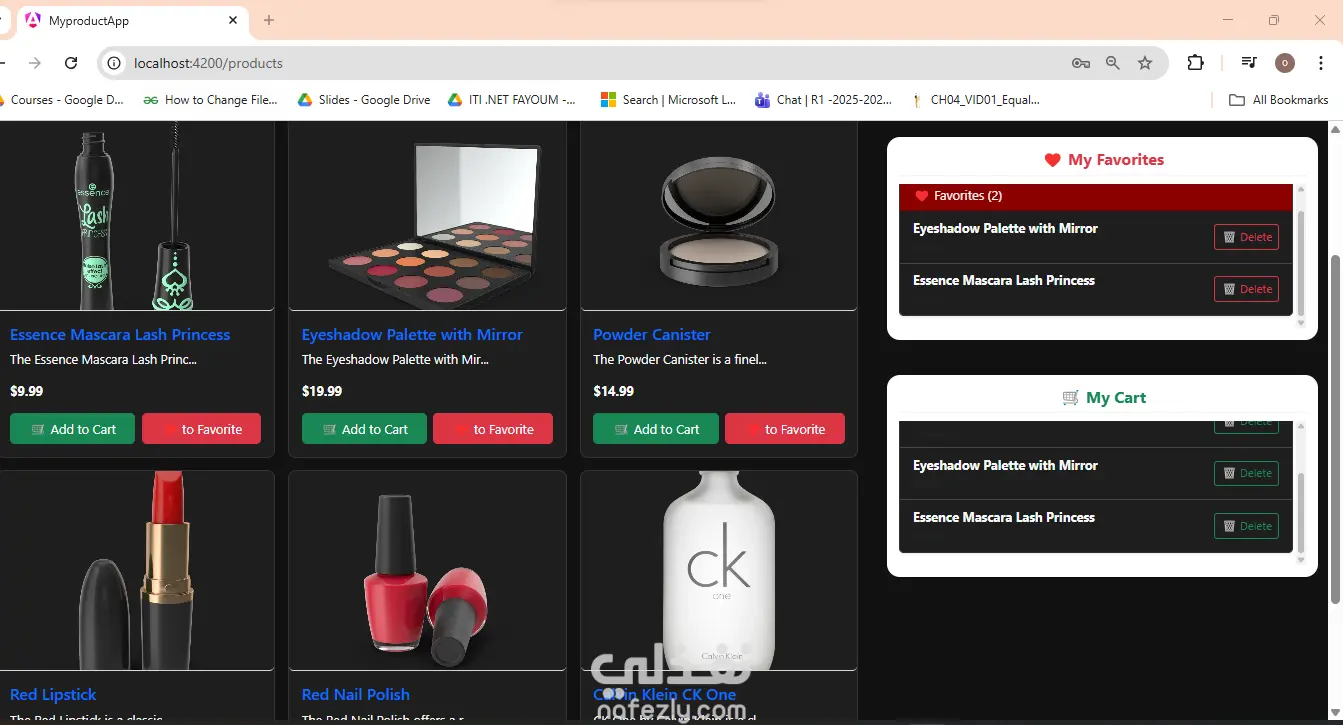Click the My Cart list scrollbar up arrow
The image size is (1343, 725).
[x=1300, y=426]
